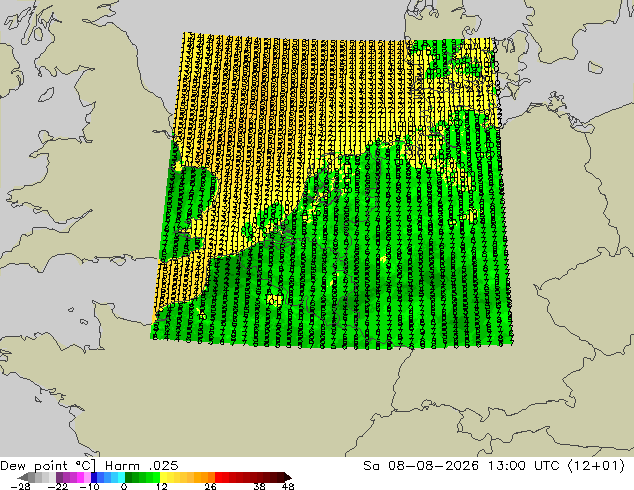Viewport: 634px width, 490px height.
Task: Pick the dark green swatch right of 0
Action: [x=129, y=477]
